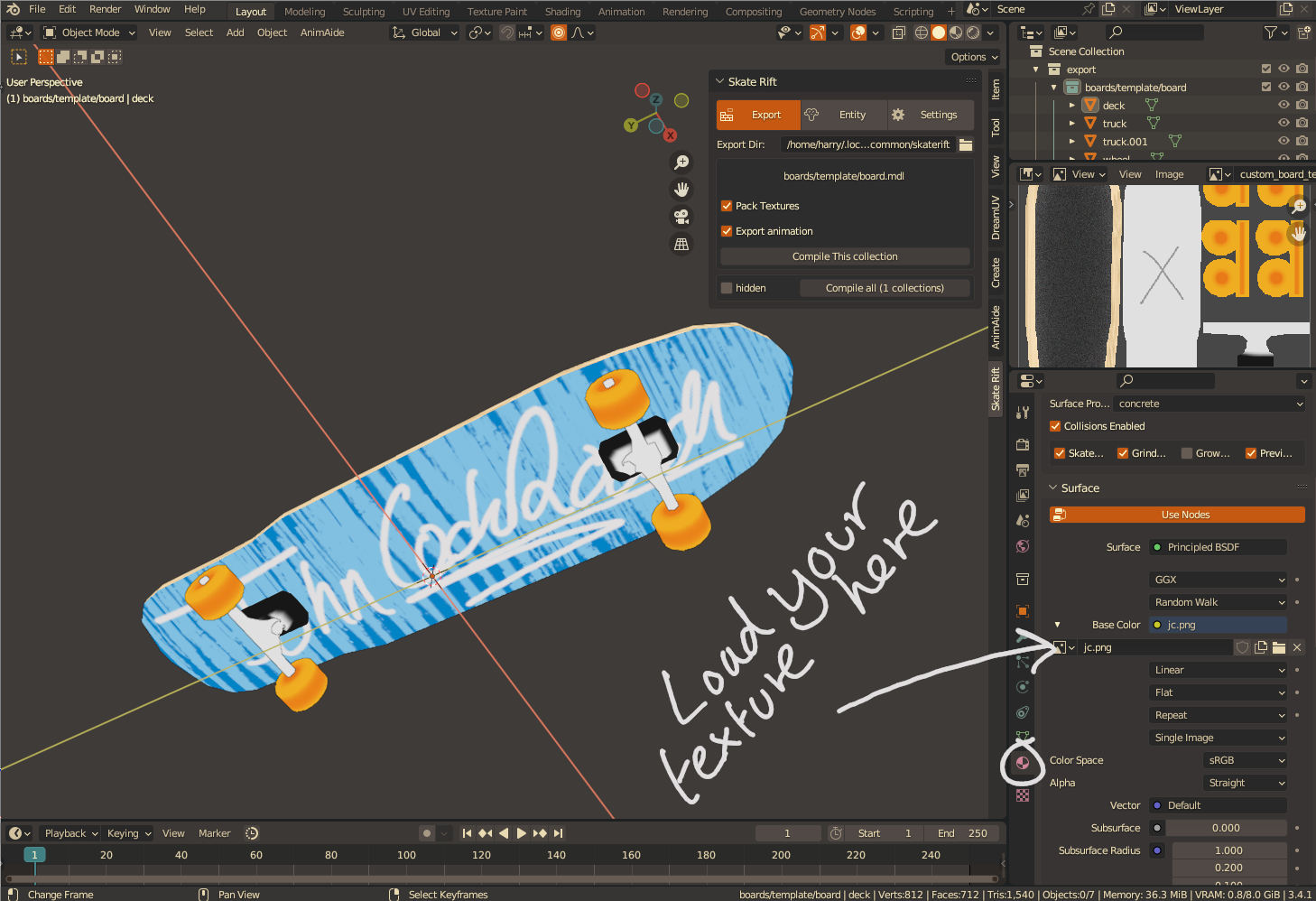This screenshot has width=1316, height=901.
Task: Toggle the Pack Textures checkbox
Action: 727,206
